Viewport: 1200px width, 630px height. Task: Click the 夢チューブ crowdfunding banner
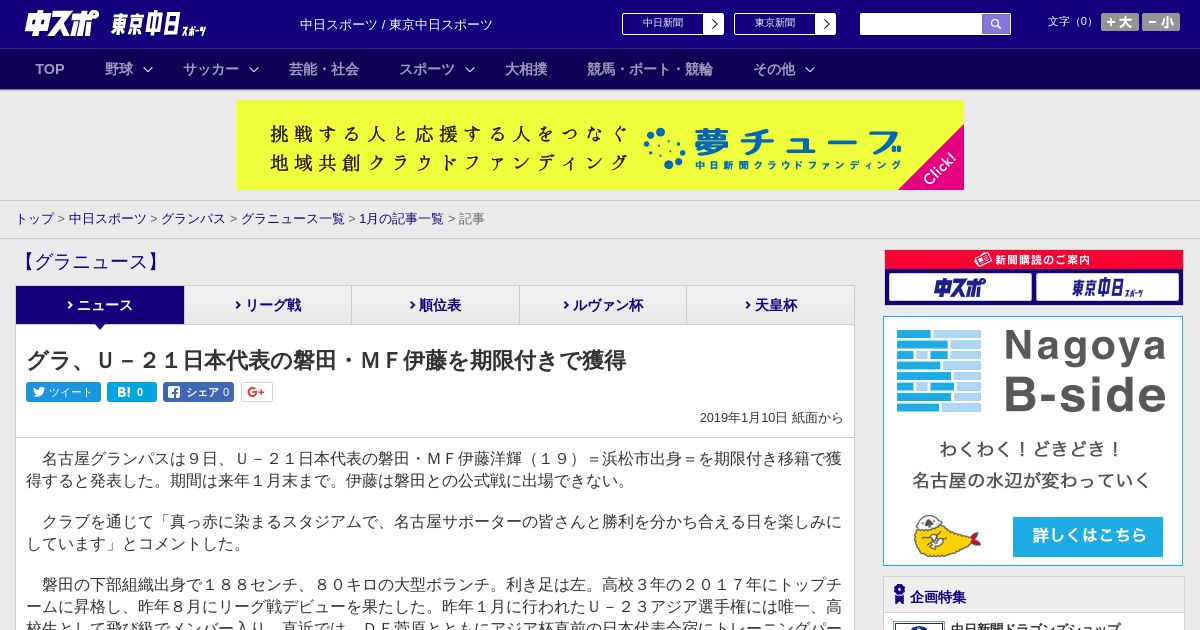[600, 145]
